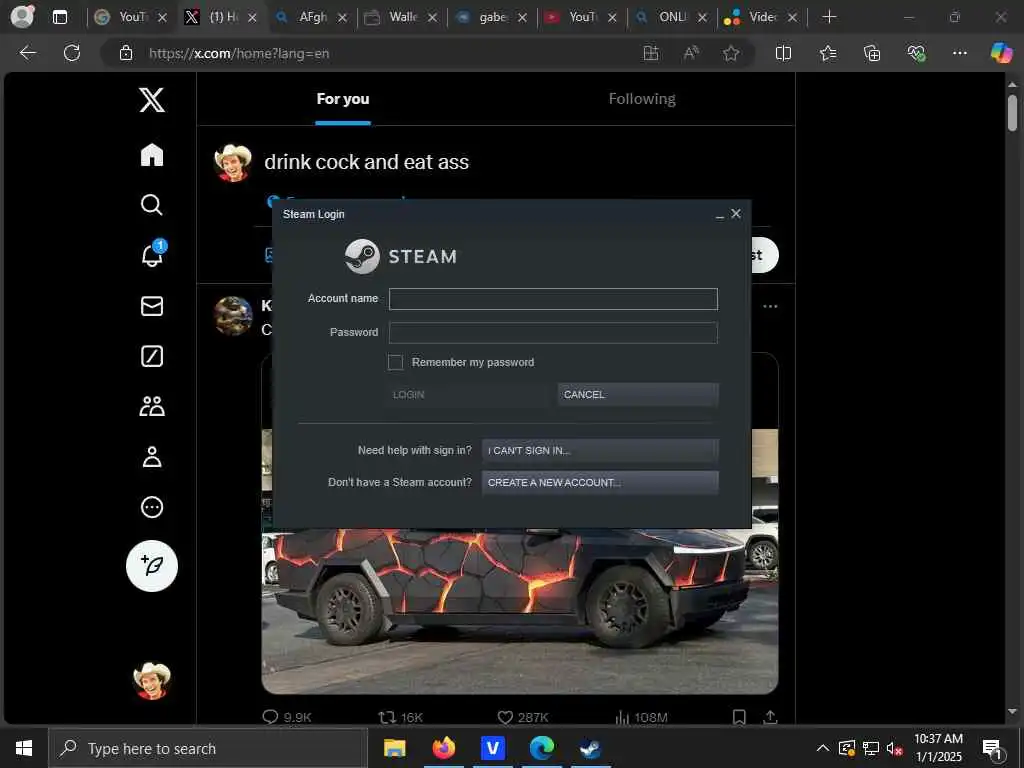Click the compose post feather button
Viewport: 1024px width, 768px height.
tap(152, 566)
